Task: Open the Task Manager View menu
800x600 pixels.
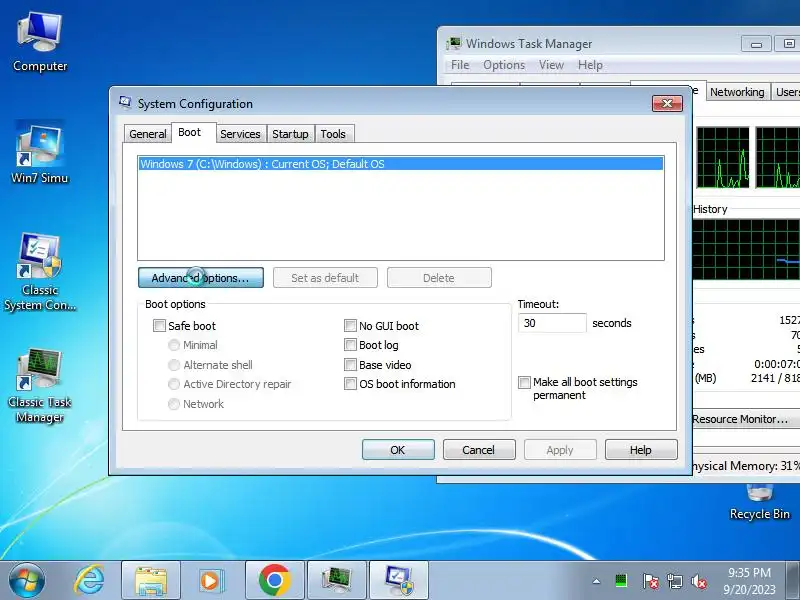Action: pos(552,65)
